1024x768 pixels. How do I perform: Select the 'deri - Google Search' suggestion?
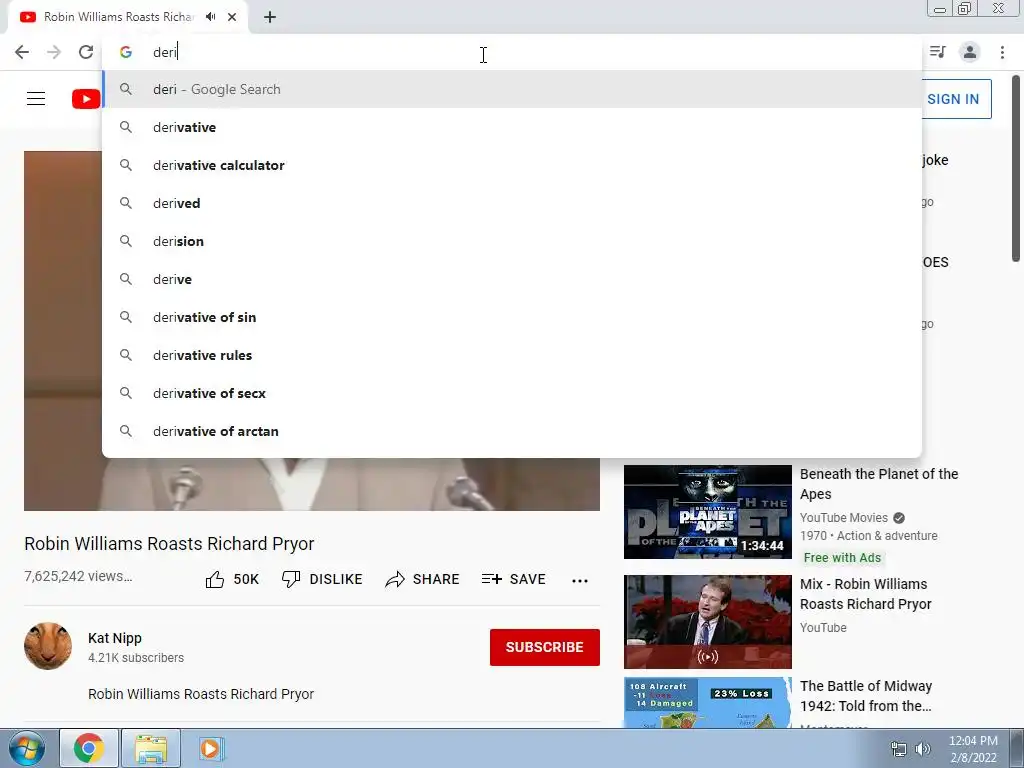512,89
